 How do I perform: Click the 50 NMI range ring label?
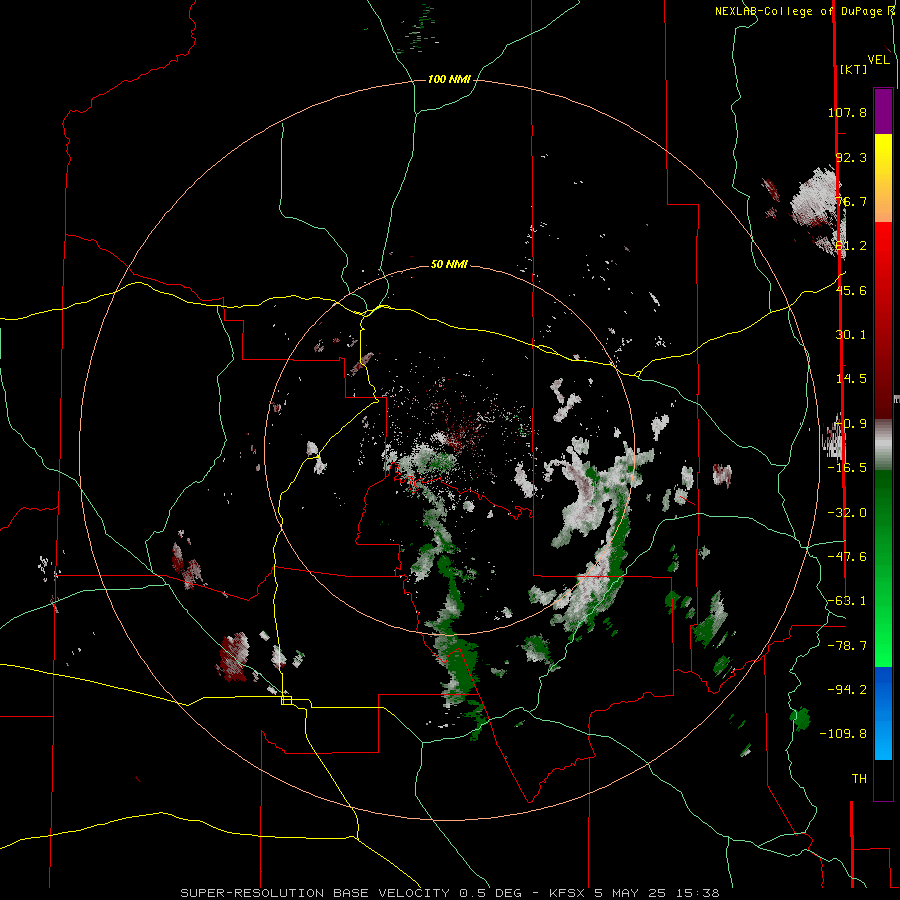coord(449,265)
